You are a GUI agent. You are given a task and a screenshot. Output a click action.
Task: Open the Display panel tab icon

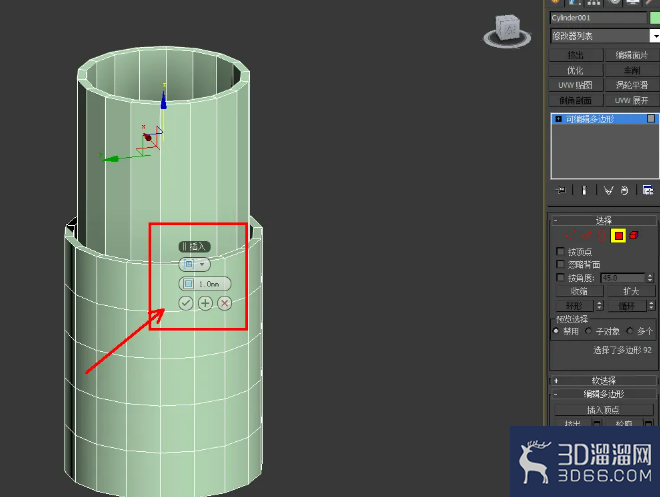[633, 2]
